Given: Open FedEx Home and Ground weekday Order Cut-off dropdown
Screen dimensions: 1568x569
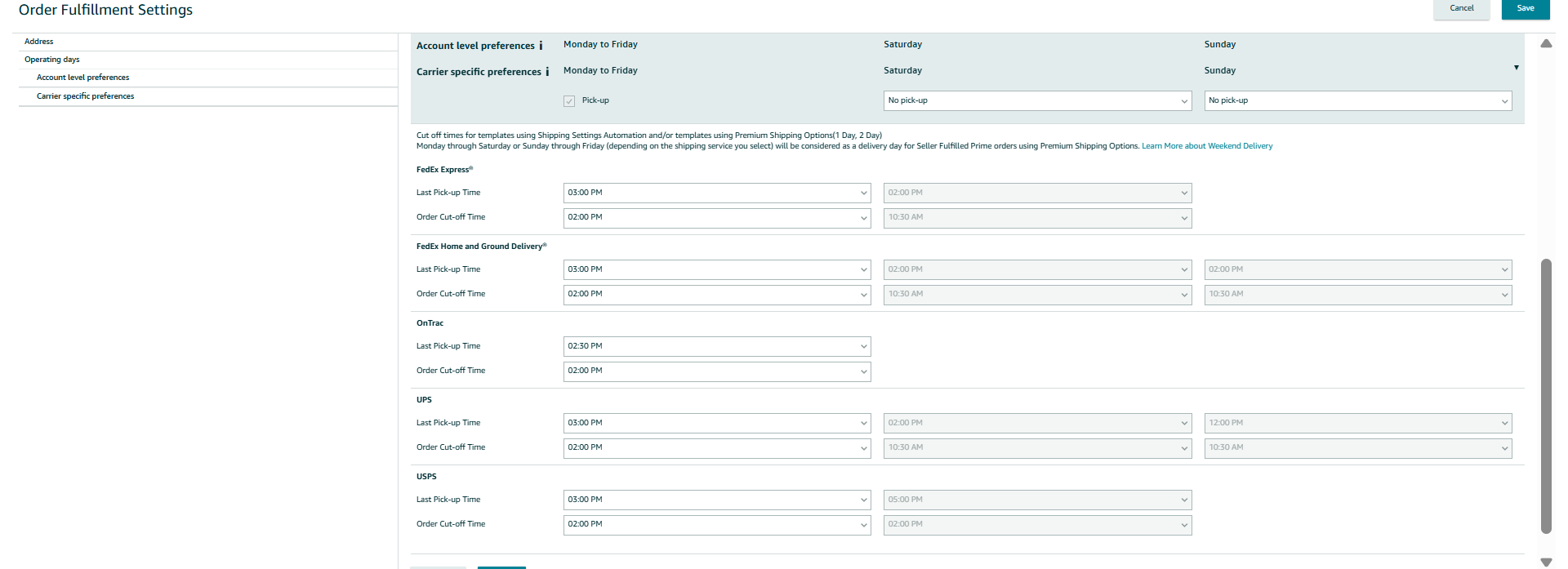Looking at the screenshot, I should [717, 295].
